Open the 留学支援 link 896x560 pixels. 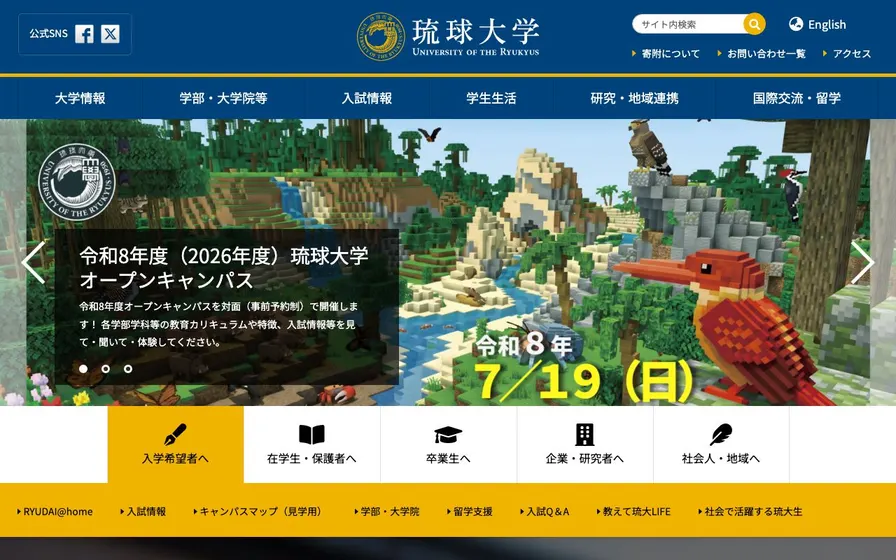point(473,511)
